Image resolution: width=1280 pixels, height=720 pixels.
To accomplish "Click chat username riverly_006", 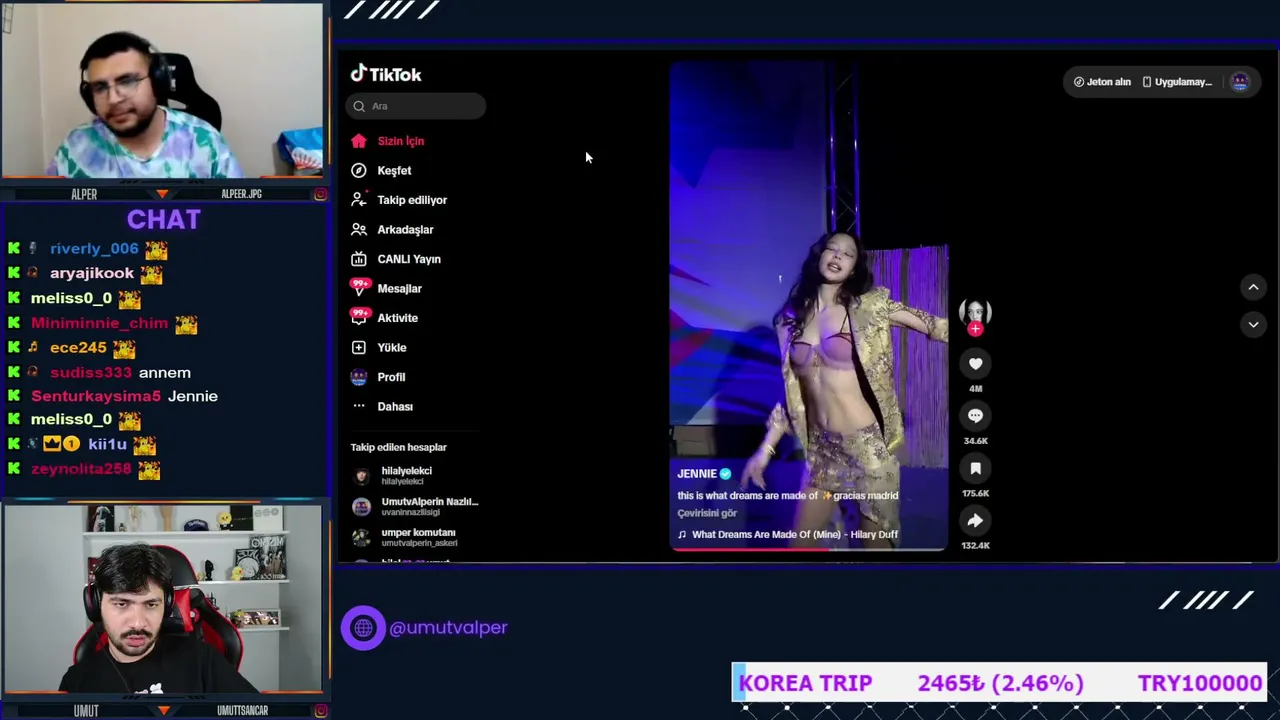I will click(x=94, y=249).
